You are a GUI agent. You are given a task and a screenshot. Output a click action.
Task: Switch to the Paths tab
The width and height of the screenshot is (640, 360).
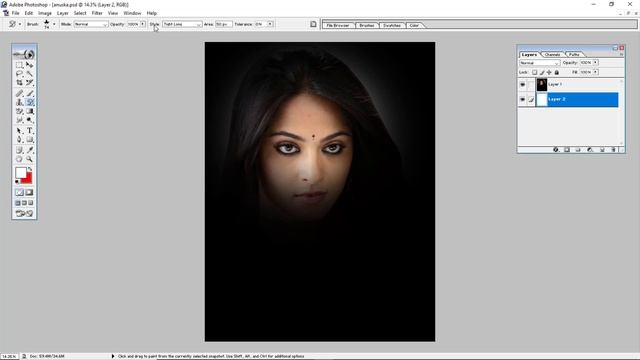coord(574,54)
